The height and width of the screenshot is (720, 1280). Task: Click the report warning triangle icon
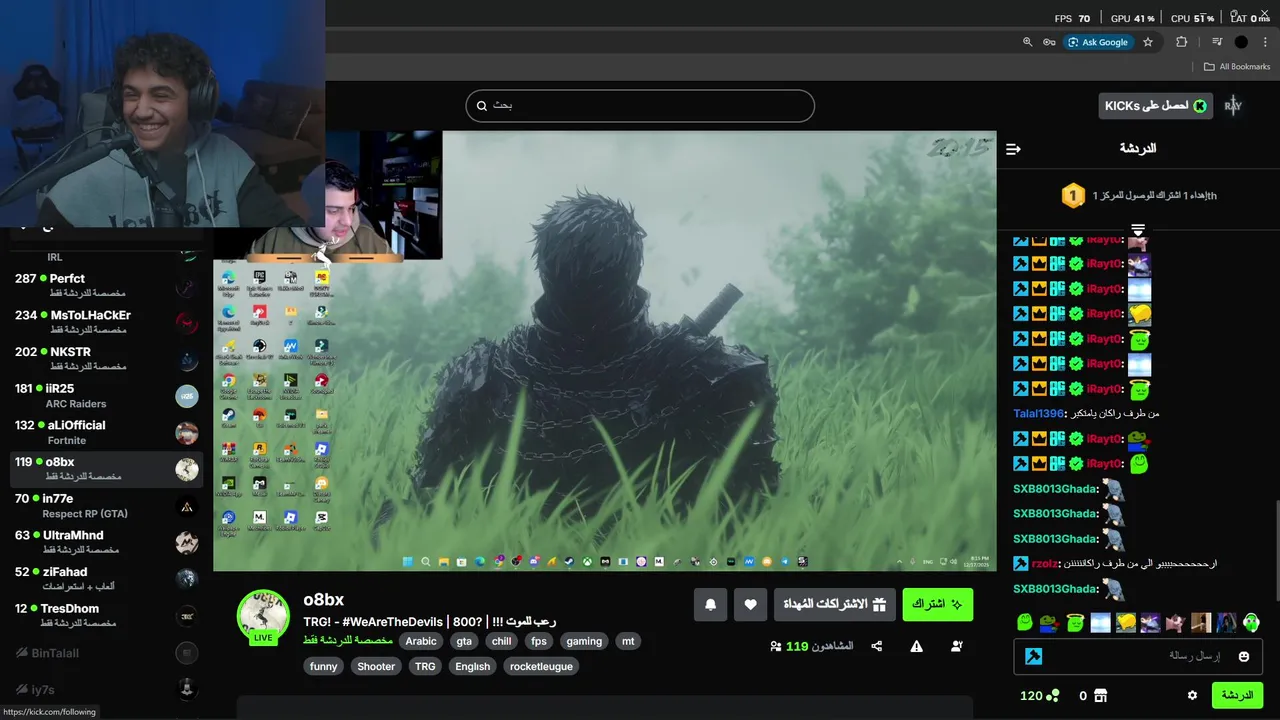click(x=916, y=646)
